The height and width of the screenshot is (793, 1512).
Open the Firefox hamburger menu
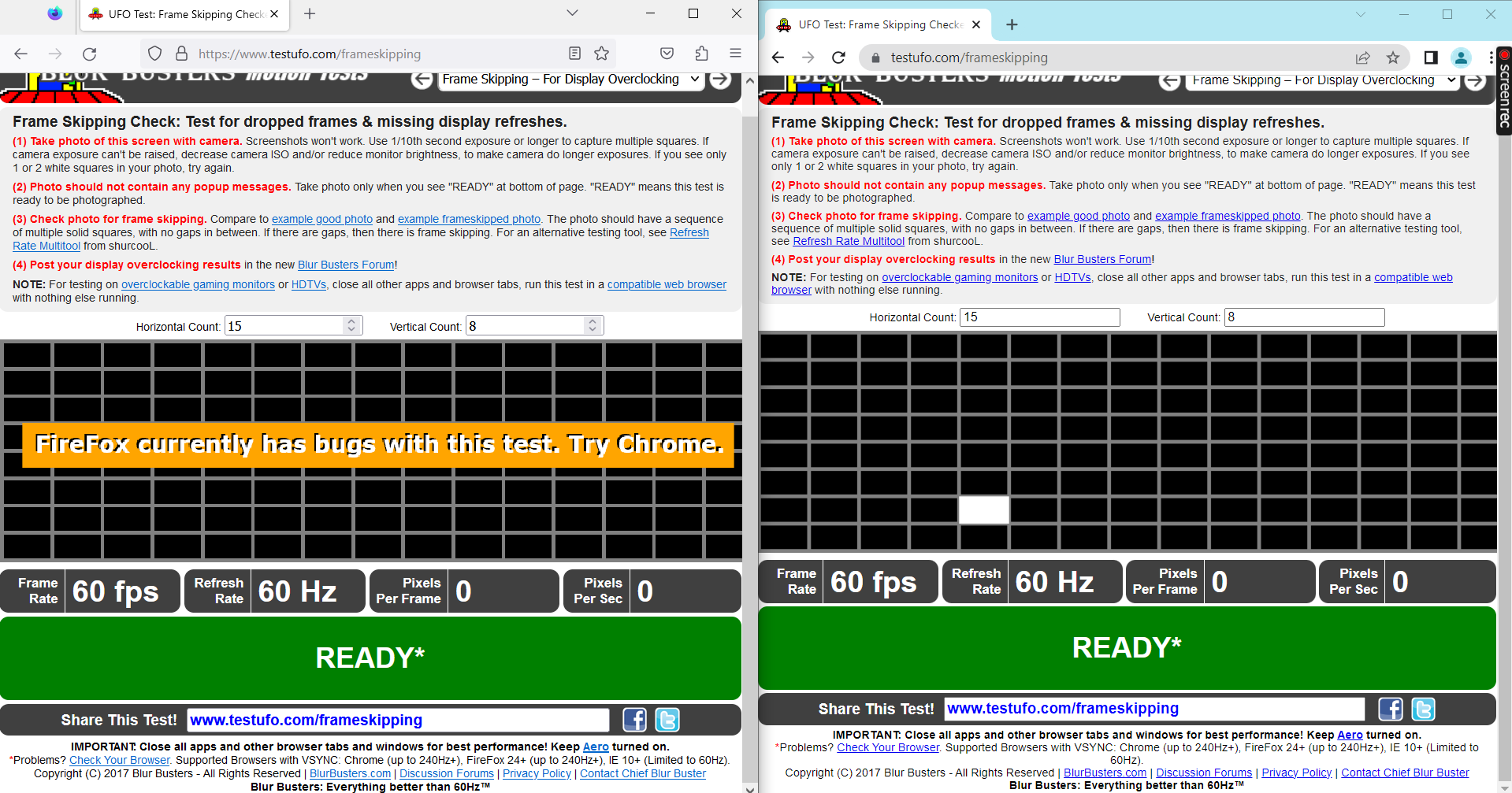coord(735,54)
